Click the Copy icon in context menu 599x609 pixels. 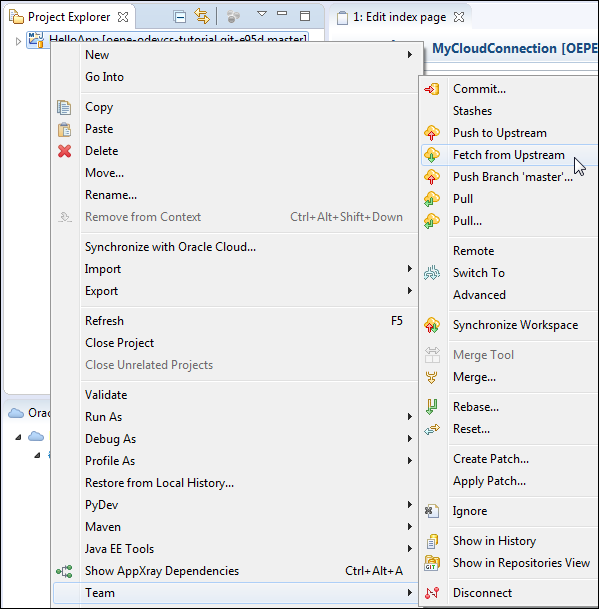click(64, 107)
